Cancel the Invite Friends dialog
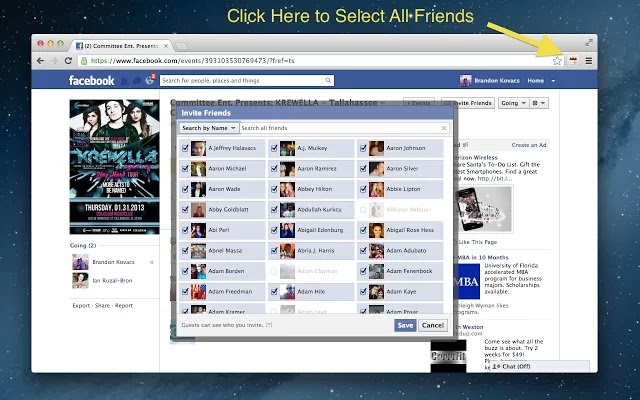This screenshot has width=640, height=400. point(433,325)
